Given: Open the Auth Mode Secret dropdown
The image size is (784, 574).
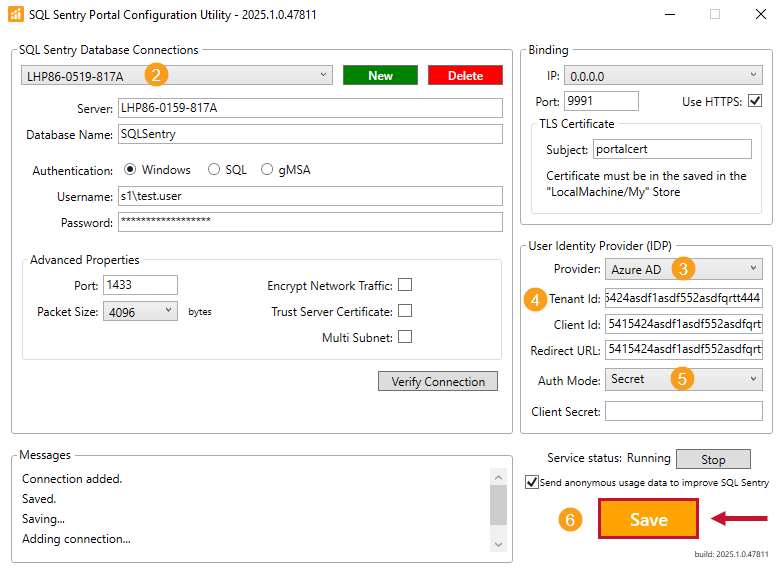Looking at the screenshot, I should 684,379.
